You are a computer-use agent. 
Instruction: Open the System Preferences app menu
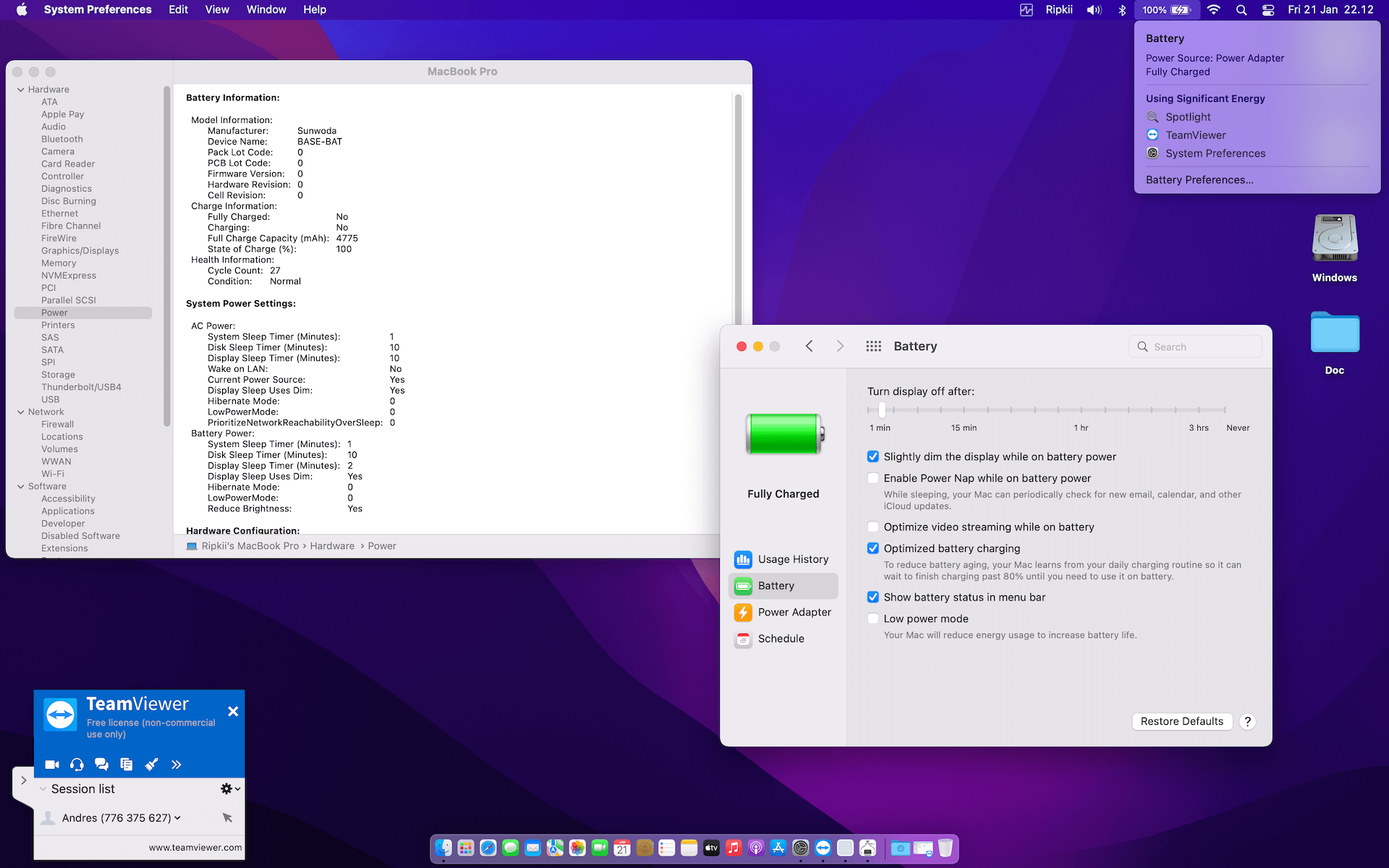(98, 9)
